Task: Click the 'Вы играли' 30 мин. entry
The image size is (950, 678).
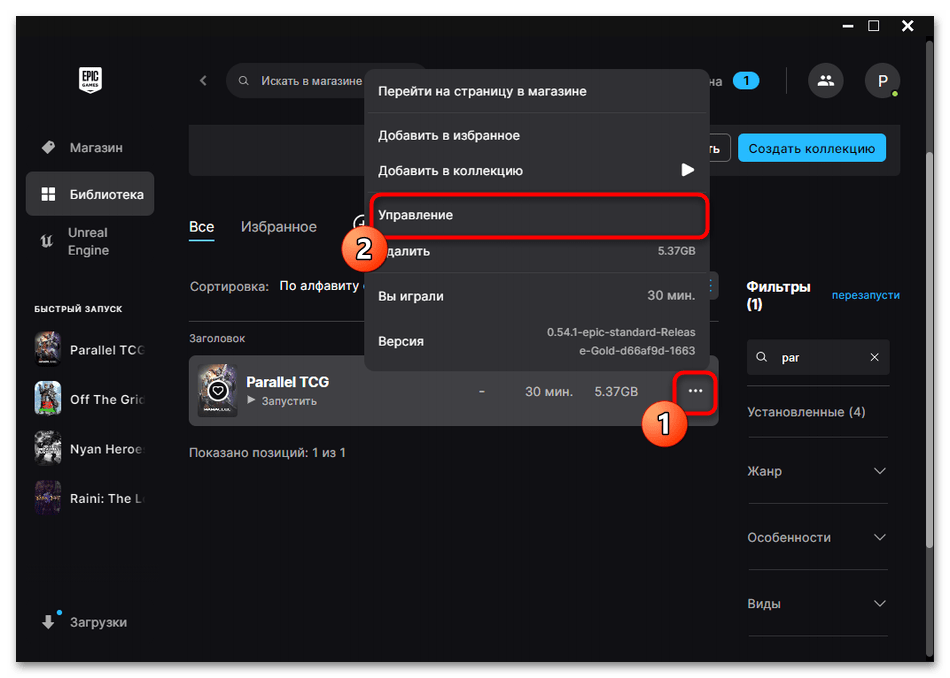Action: point(537,296)
